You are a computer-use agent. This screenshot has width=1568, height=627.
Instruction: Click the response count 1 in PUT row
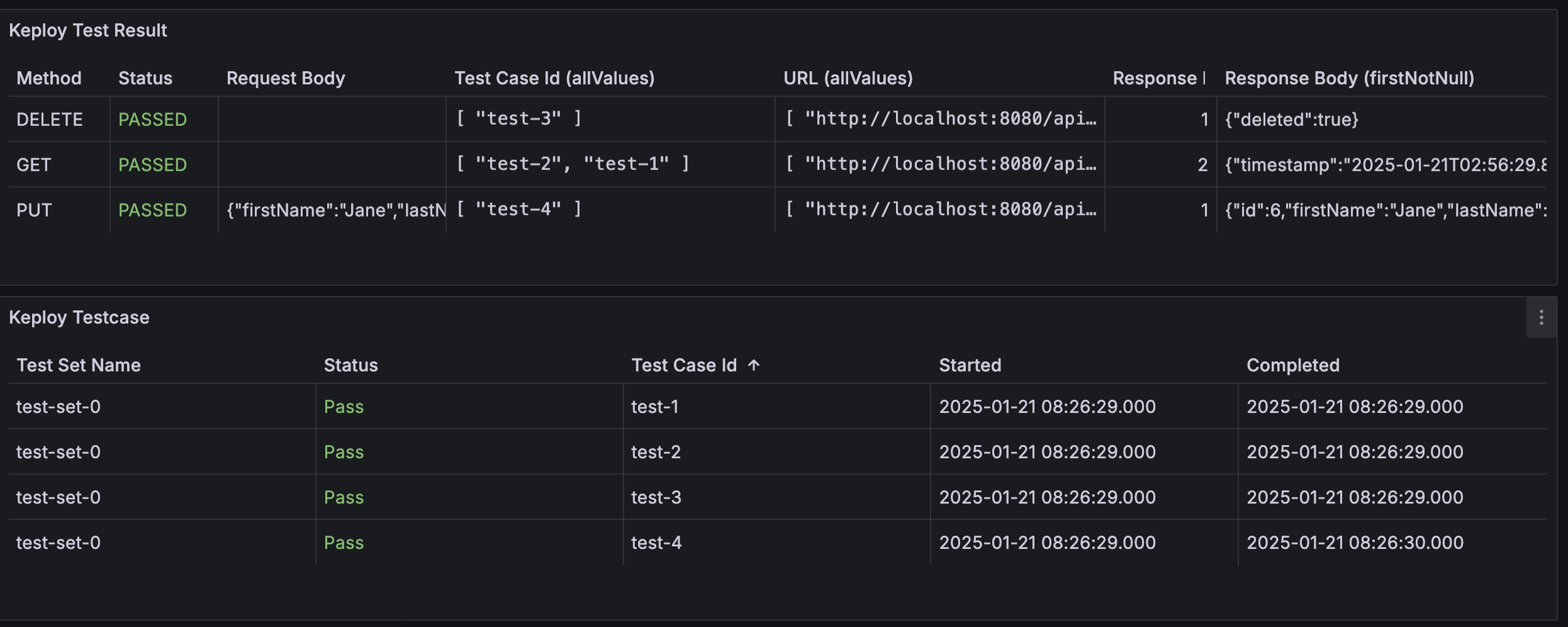pos(1204,210)
